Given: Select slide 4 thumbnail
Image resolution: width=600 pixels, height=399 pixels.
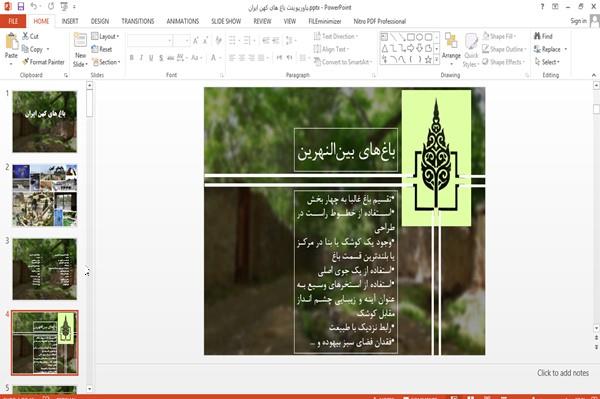Looking at the screenshot, I should tap(45, 343).
